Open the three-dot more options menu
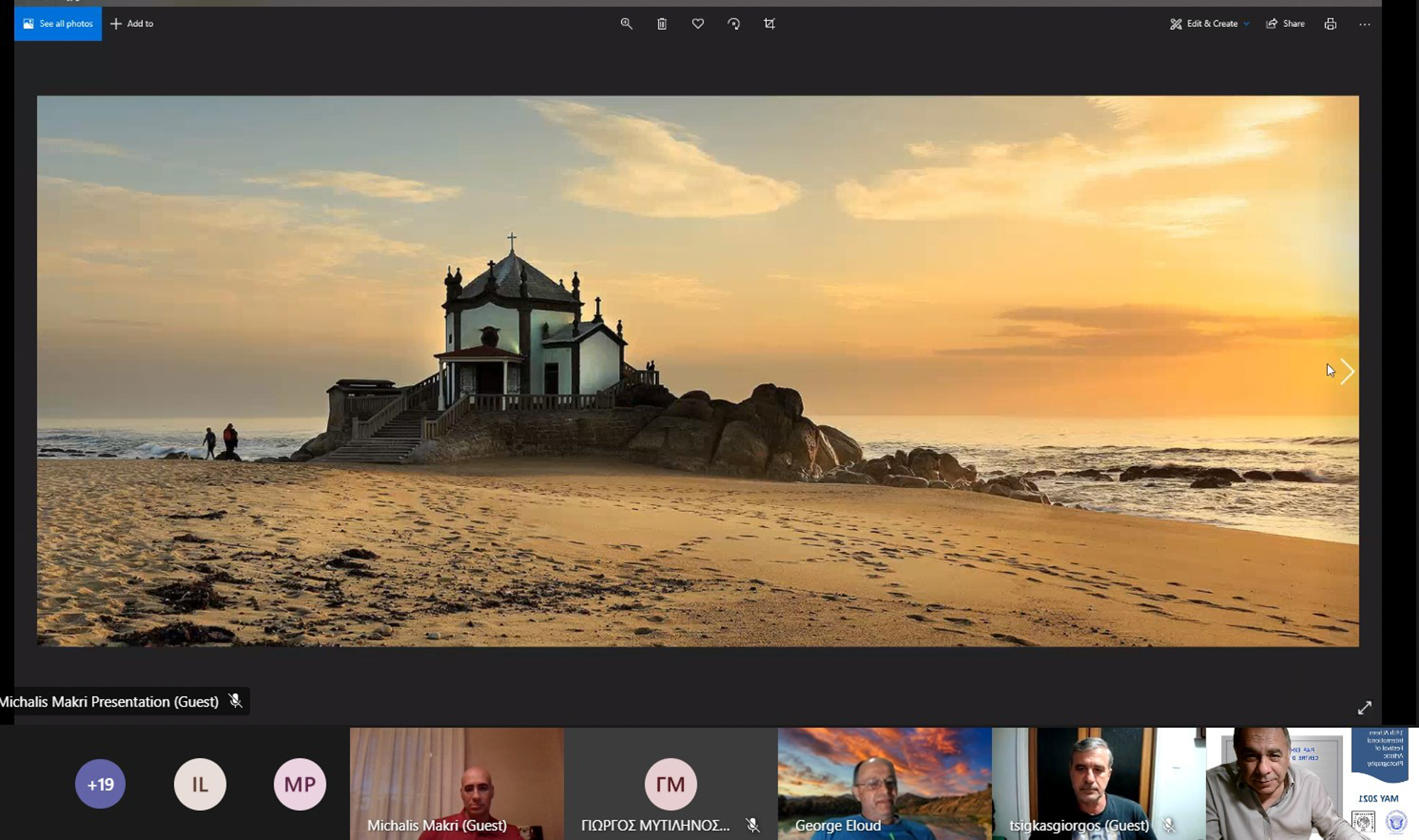The height and width of the screenshot is (840, 1419). point(1364,23)
